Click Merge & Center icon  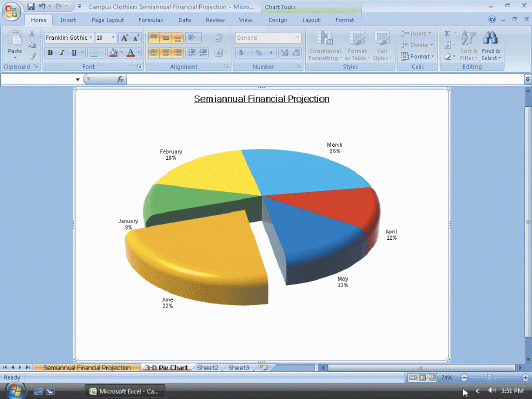pyautogui.click(x=219, y=53)
